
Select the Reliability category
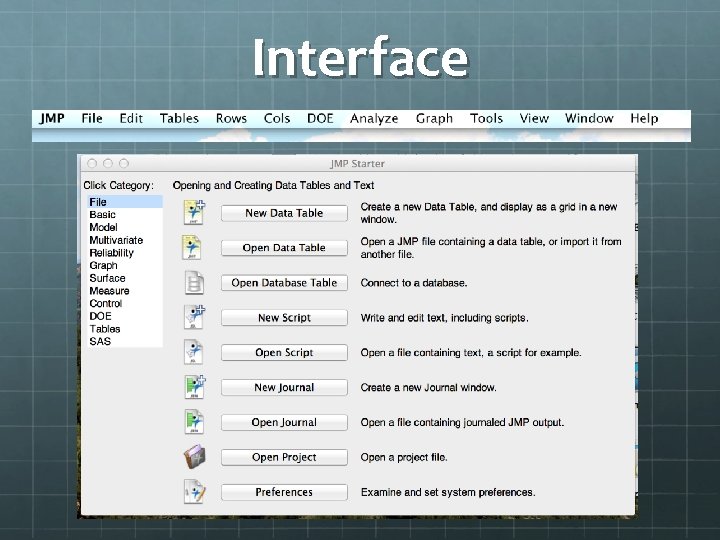[125, 253]
